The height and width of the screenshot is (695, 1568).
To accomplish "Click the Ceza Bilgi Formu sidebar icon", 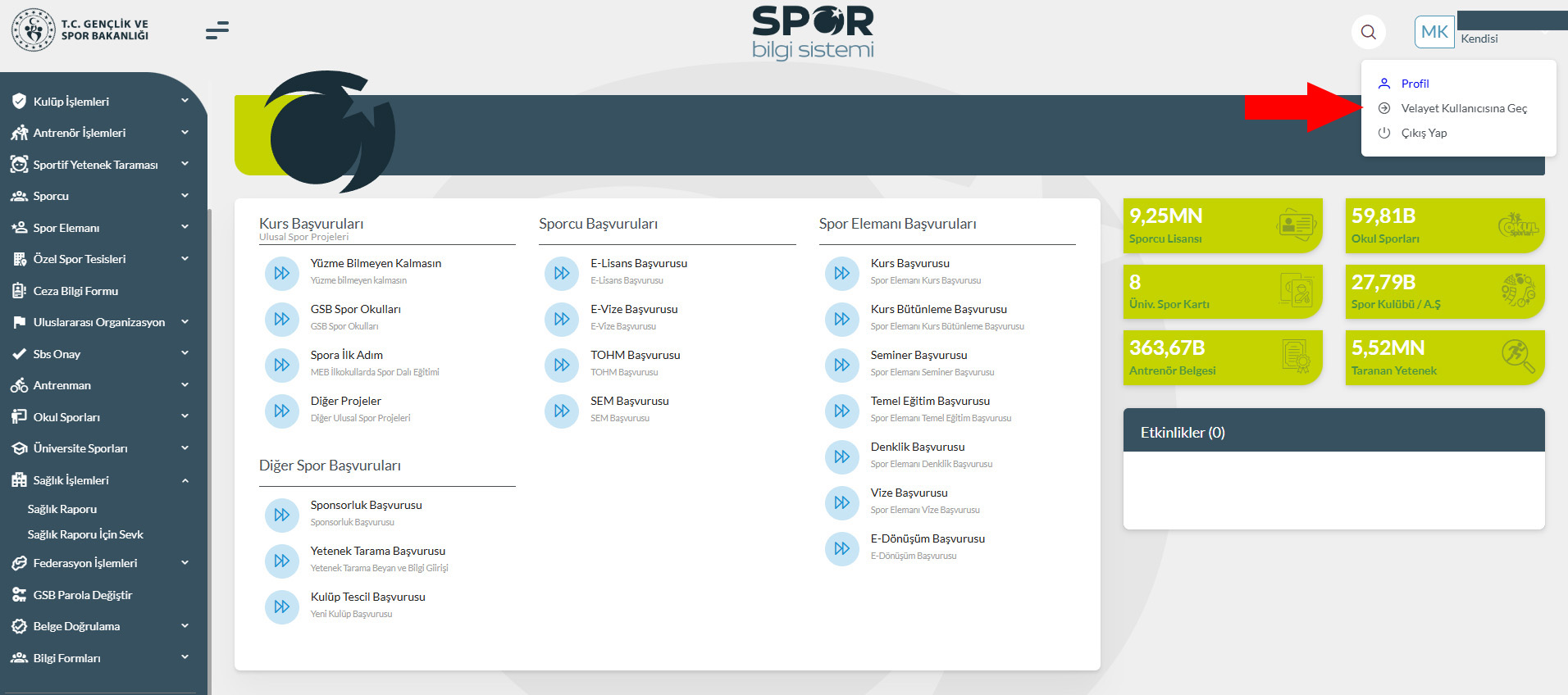I will tap(19, 291).
